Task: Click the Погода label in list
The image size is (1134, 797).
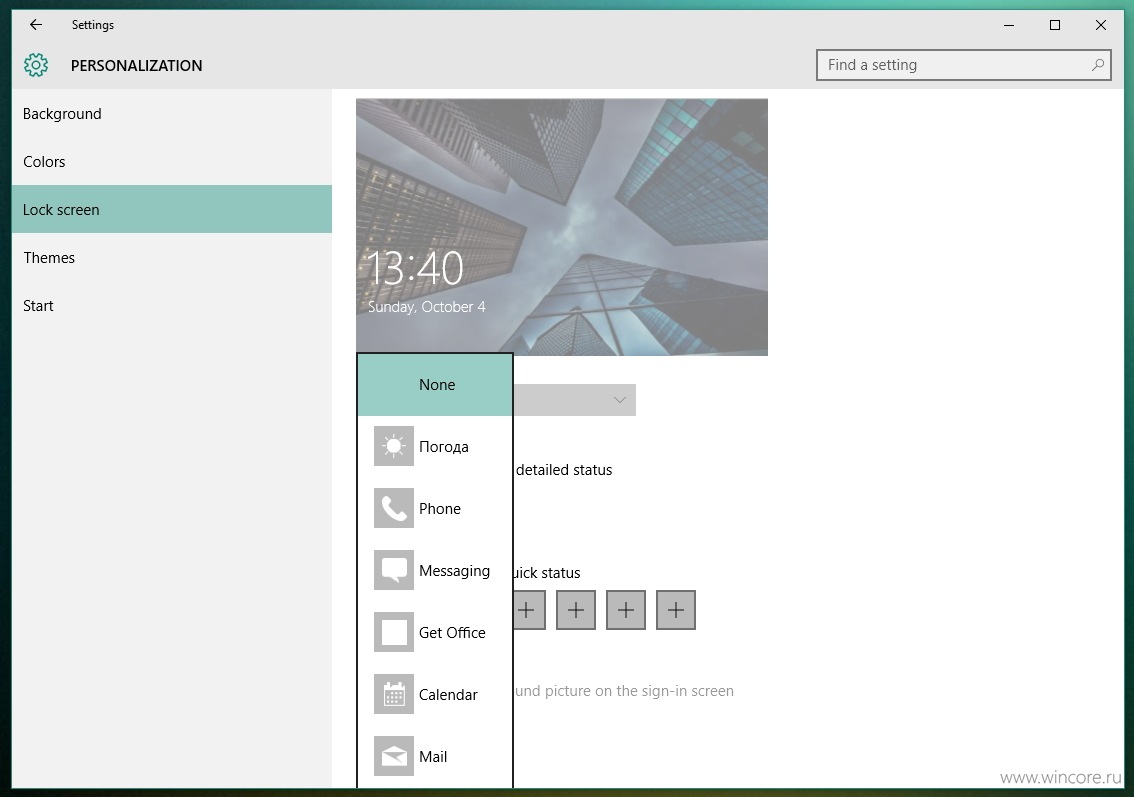Action: point(443,447)
